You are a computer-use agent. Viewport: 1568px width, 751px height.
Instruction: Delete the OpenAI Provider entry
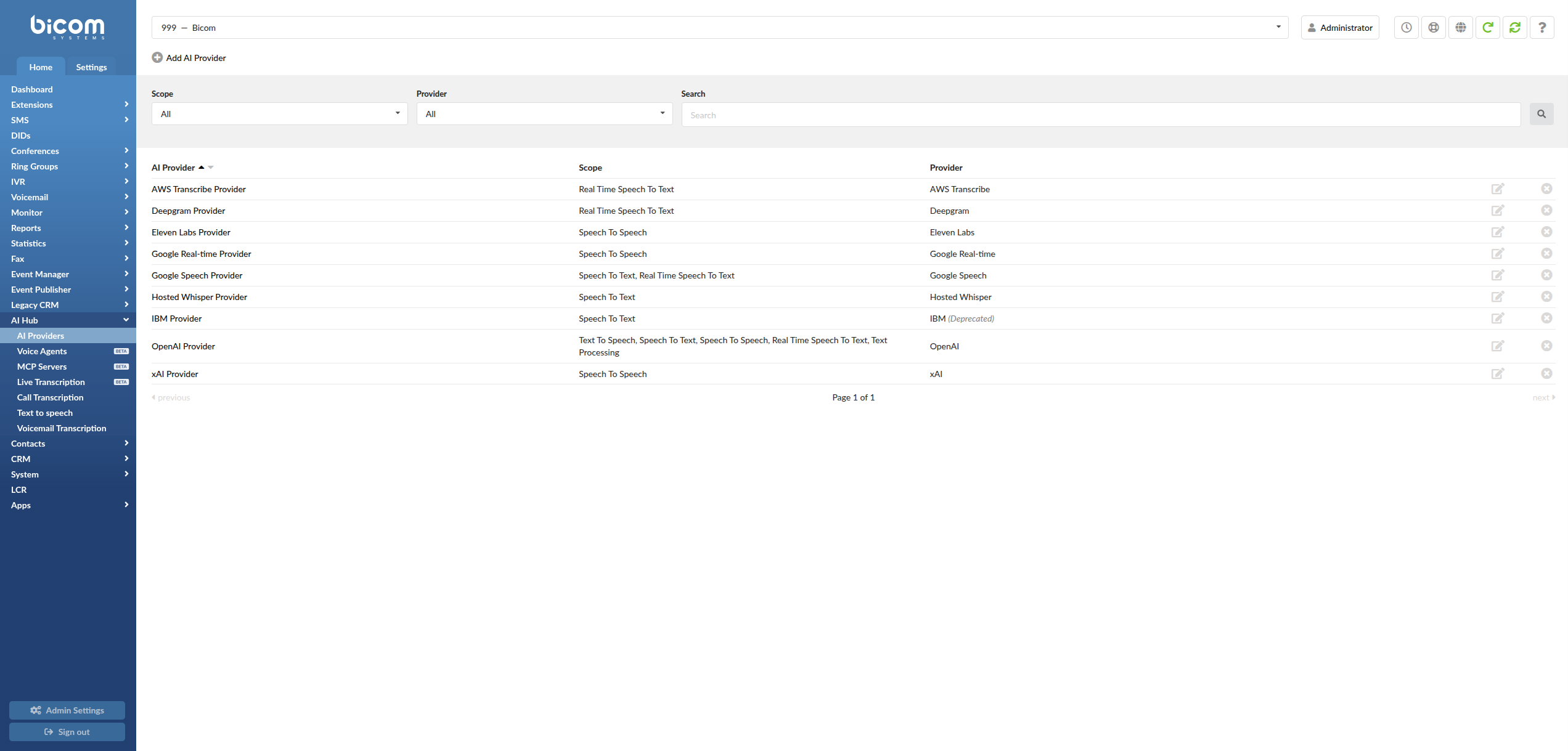click(x=1546, y=346)
